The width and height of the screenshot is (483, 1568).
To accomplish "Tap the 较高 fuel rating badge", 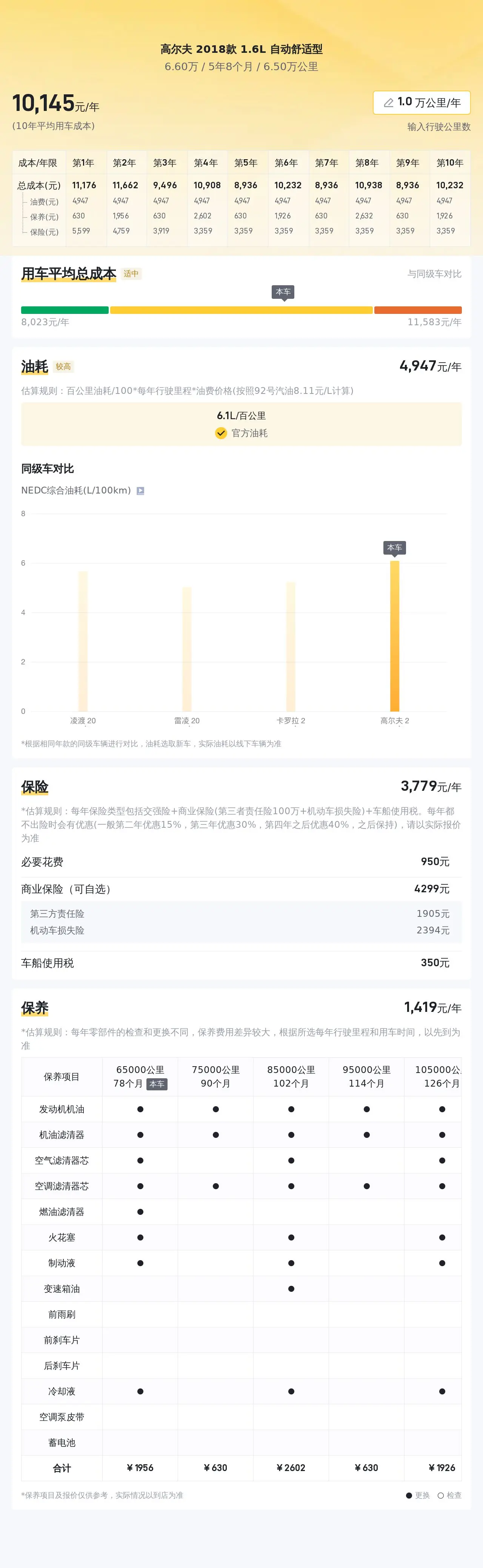I will tap(63, 366).
